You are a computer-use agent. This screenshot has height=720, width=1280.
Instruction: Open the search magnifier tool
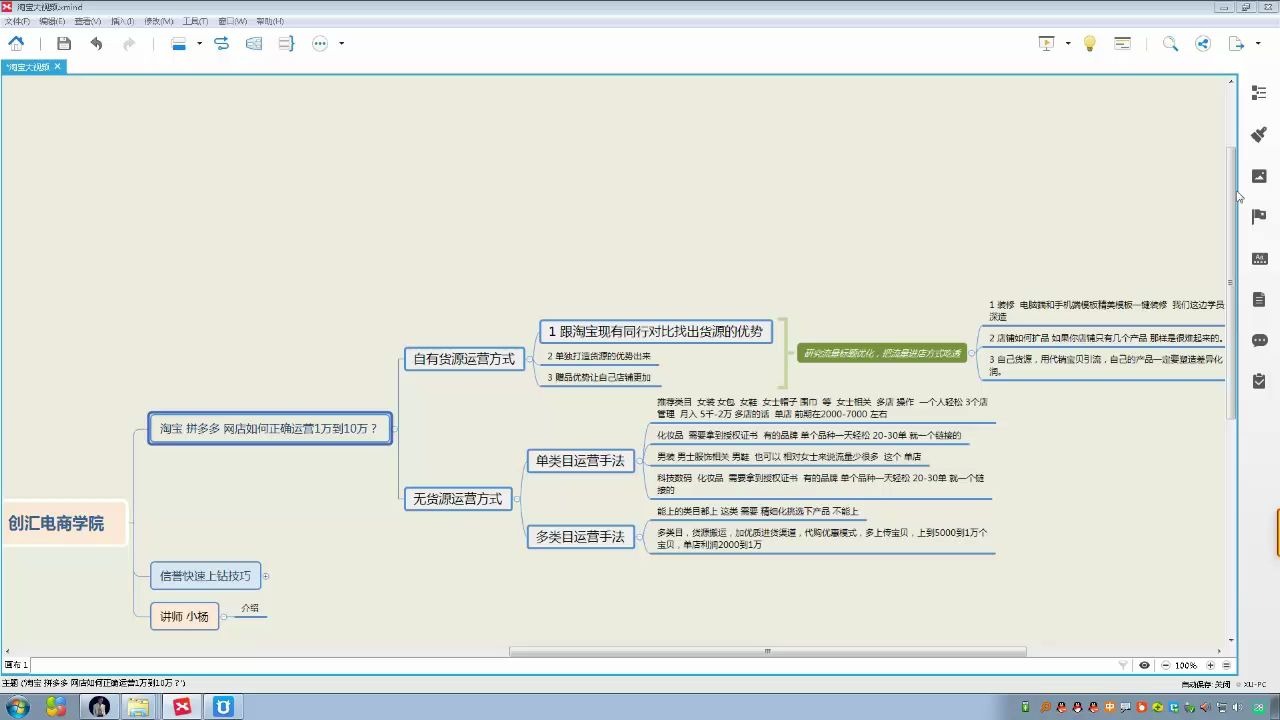pos(1170,43)
